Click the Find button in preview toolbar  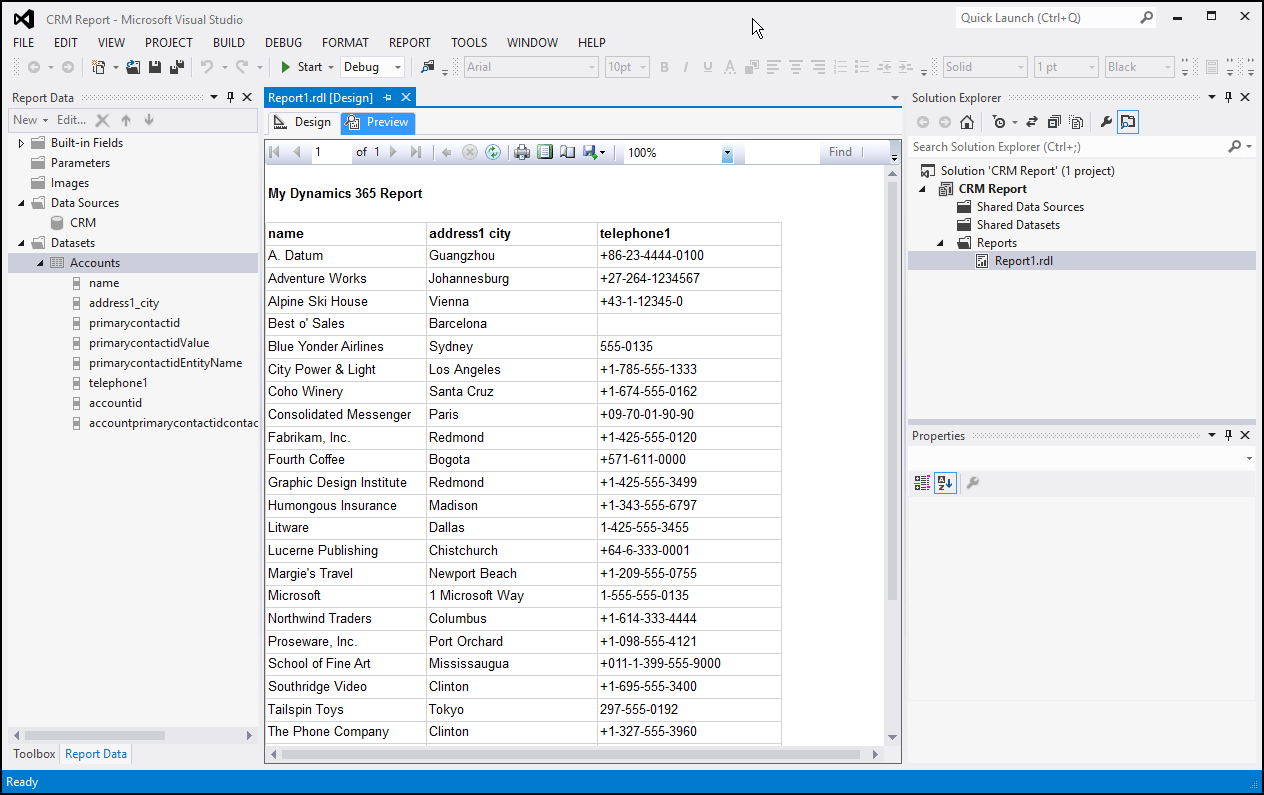coord(840,152)
